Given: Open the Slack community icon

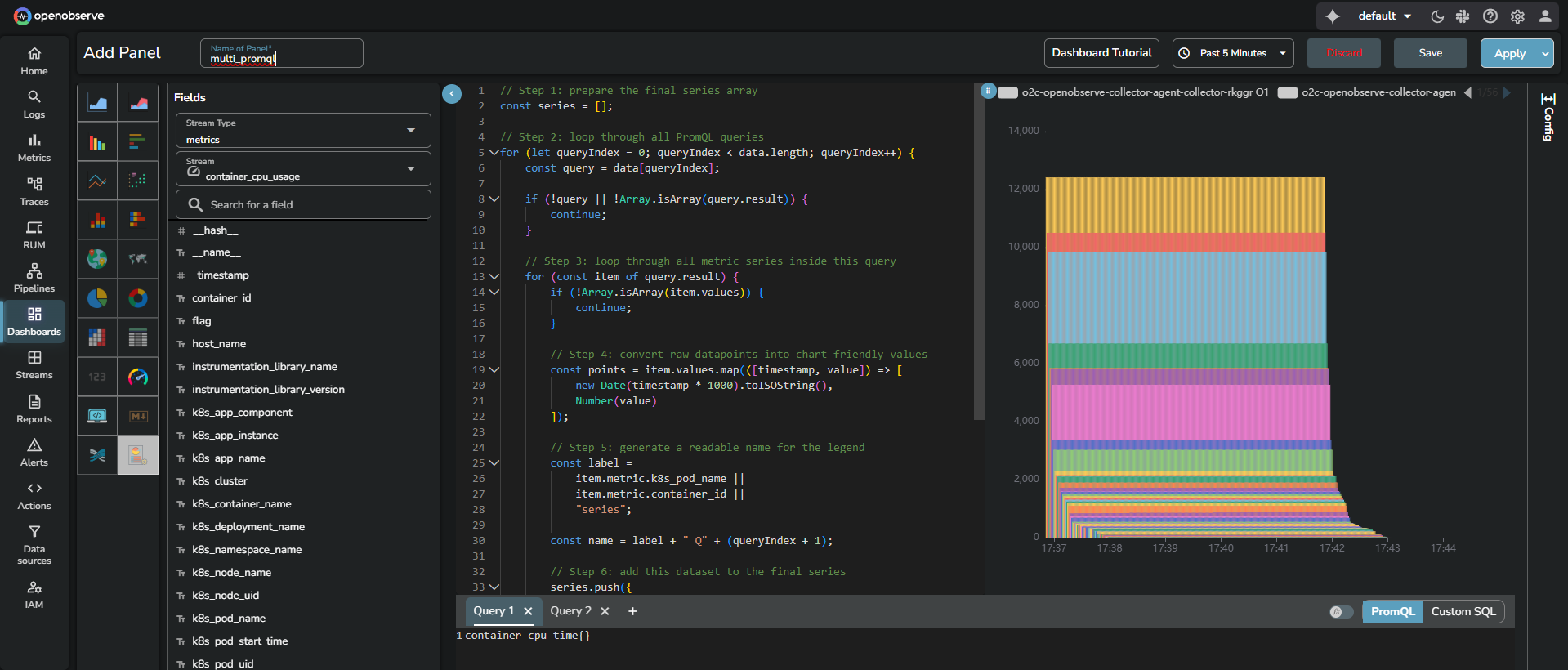Looking at the screenshot, I should (1463, 16).
